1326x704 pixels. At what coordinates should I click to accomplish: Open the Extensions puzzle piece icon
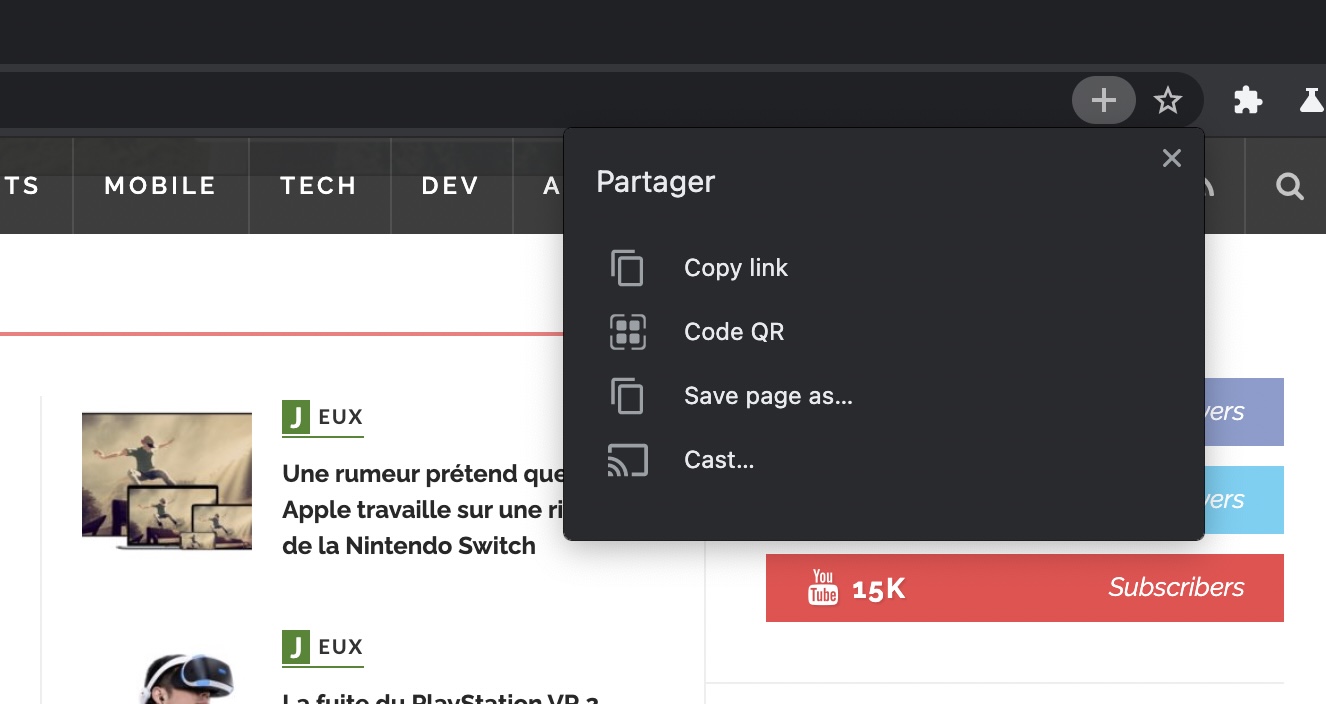coord(1247,100)
